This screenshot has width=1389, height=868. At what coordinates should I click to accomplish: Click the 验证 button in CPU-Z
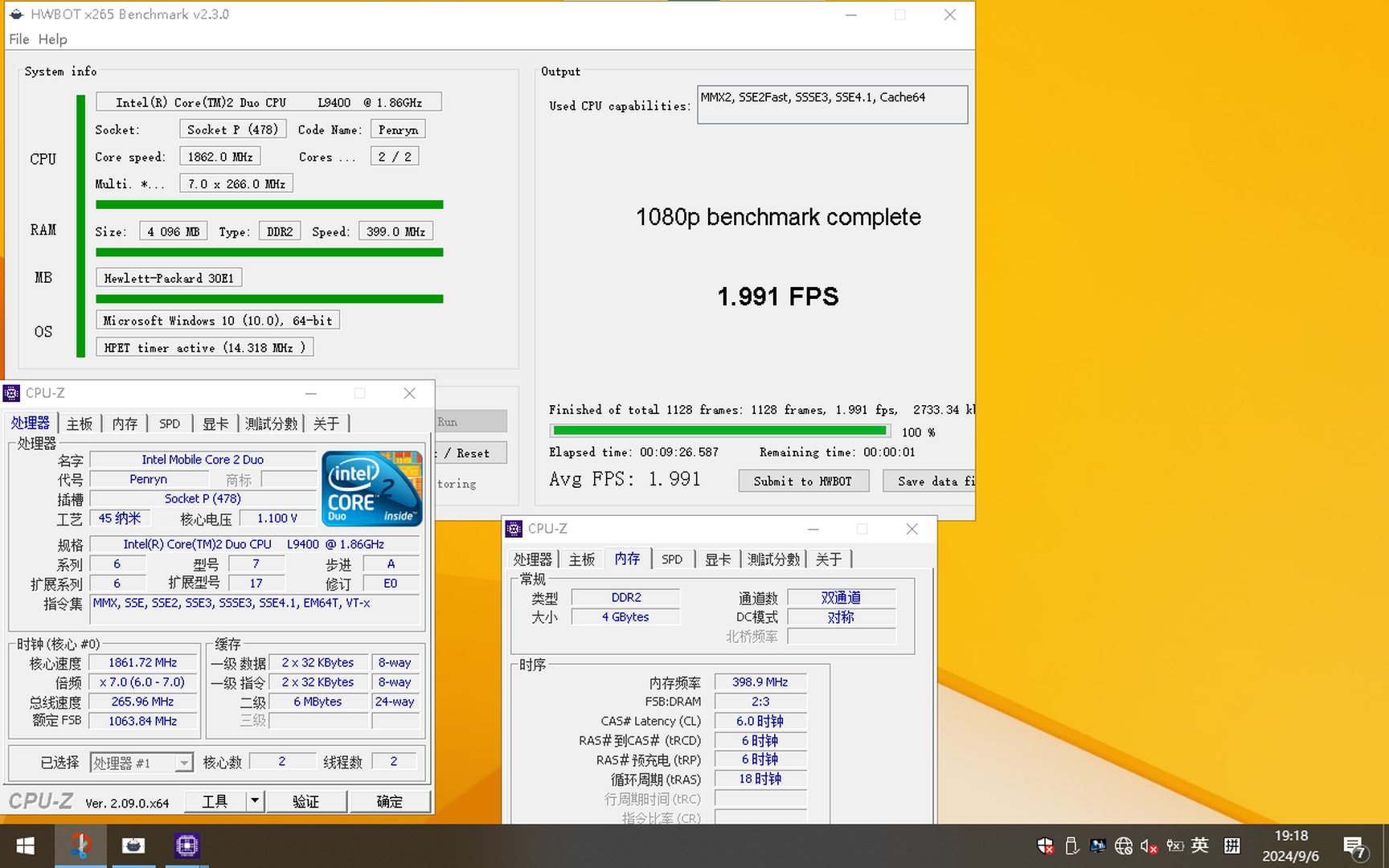[306, 801]
